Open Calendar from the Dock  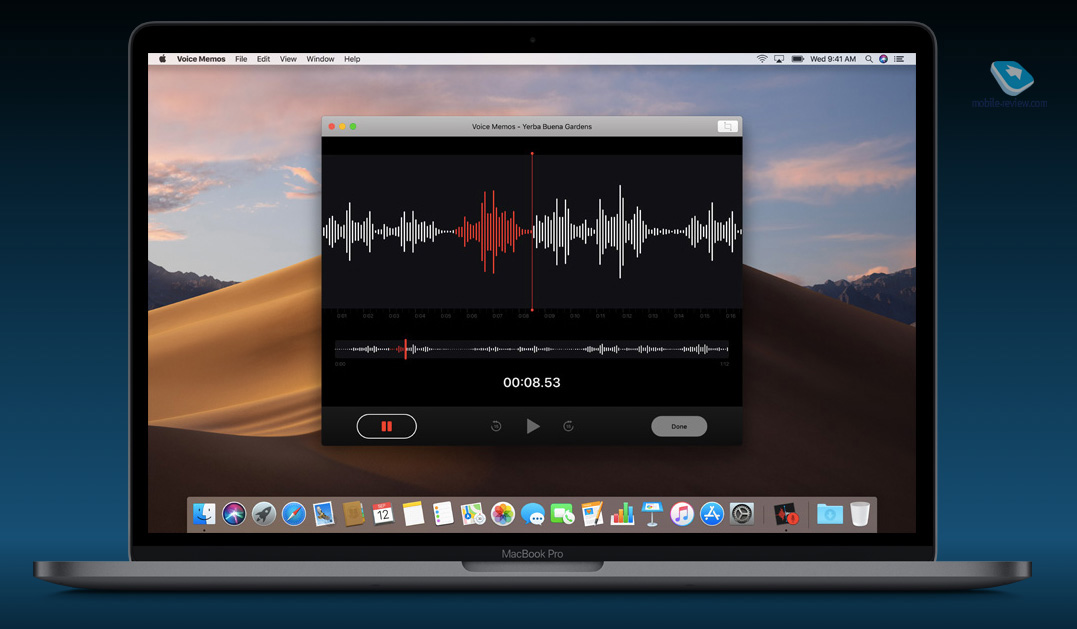(383, 514)
